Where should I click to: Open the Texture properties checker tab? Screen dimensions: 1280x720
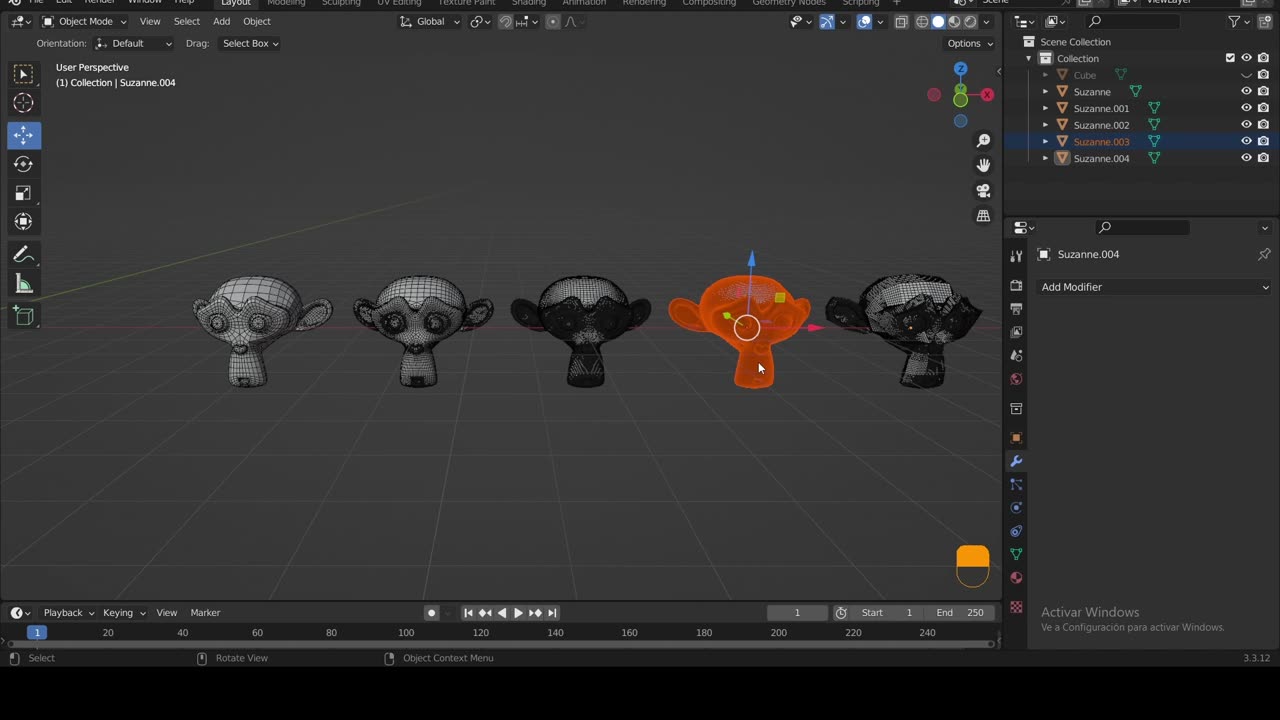point(1016,607)
